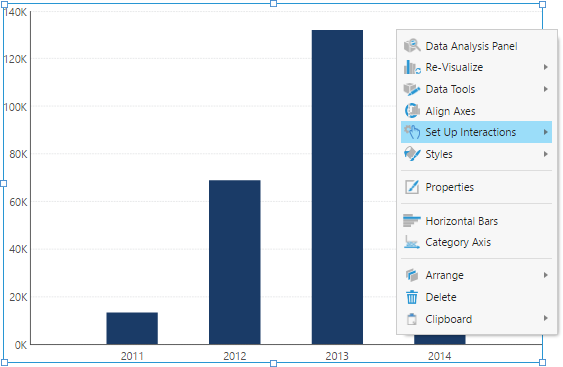
Task: Click the top-center resize handle of the chart
Action: [273, 4]
